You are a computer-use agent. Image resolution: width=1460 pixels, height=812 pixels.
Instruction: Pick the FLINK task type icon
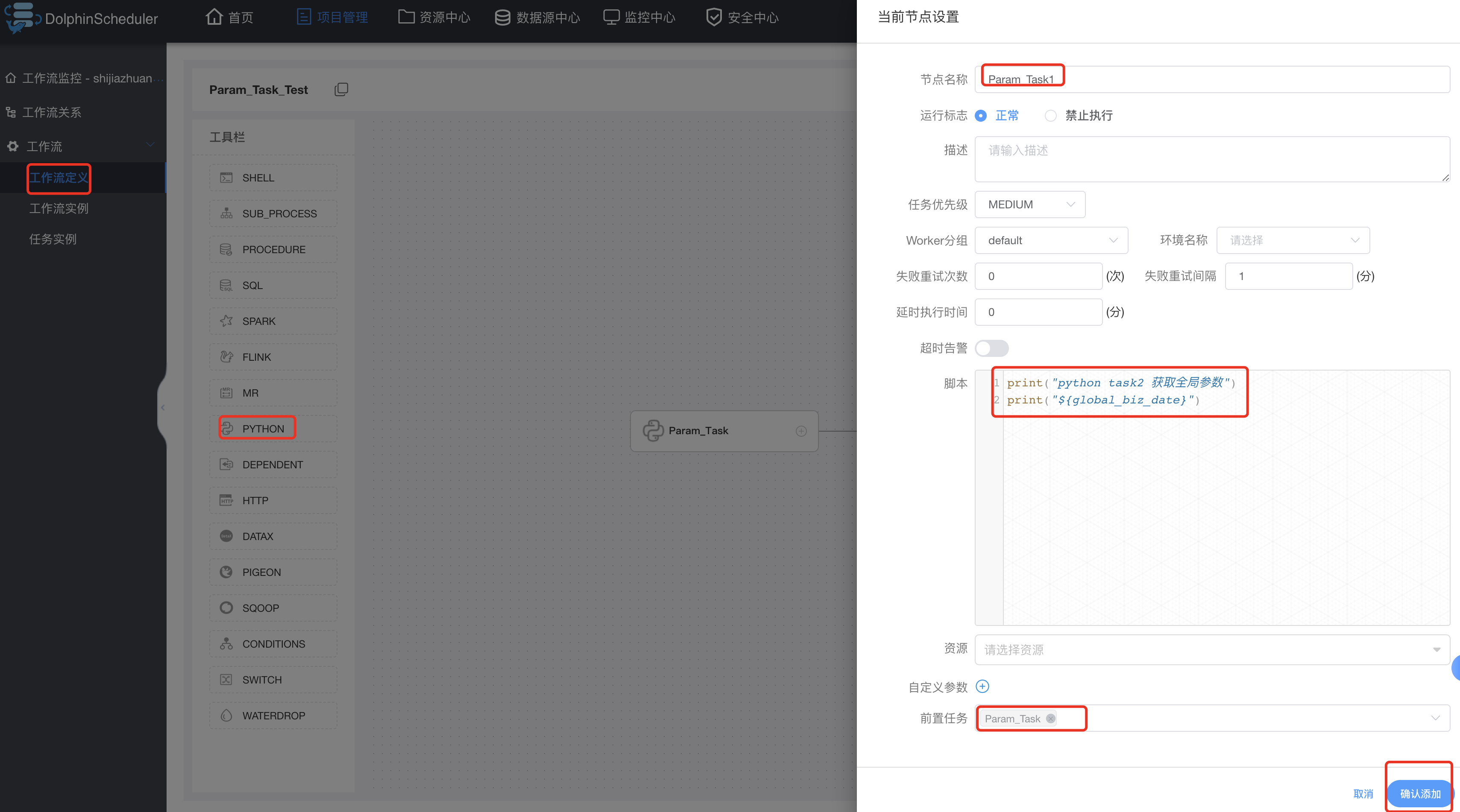click(x=226, y=357)
